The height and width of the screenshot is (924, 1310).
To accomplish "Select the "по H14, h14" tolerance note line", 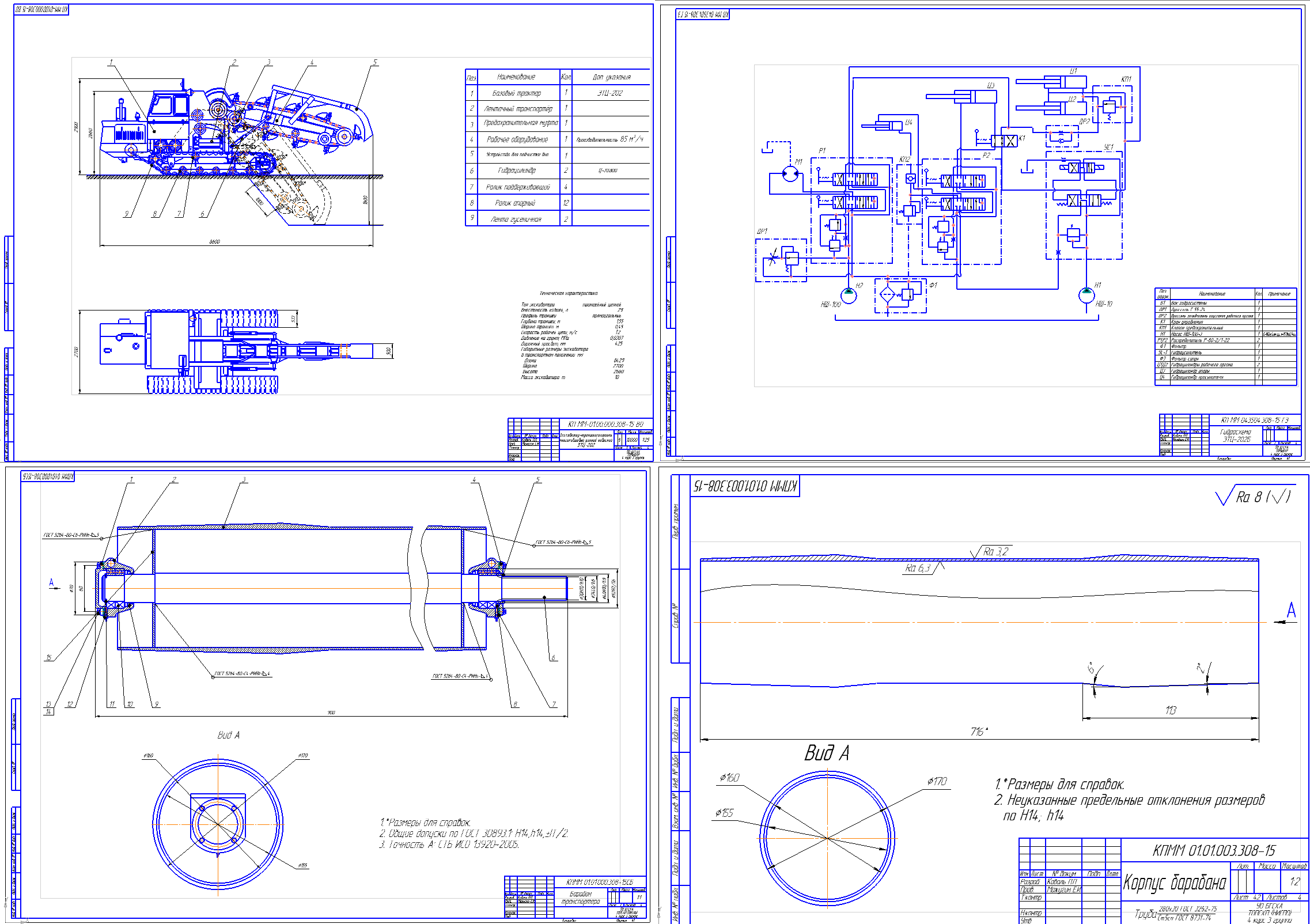I will (1033, 816).
